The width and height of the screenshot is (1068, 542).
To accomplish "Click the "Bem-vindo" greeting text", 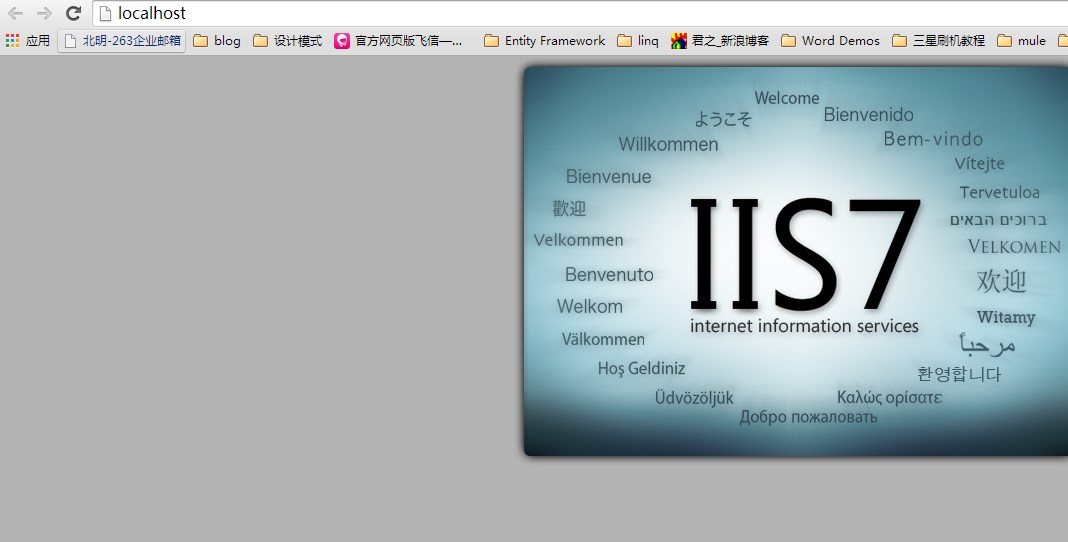I will [933, 139].
